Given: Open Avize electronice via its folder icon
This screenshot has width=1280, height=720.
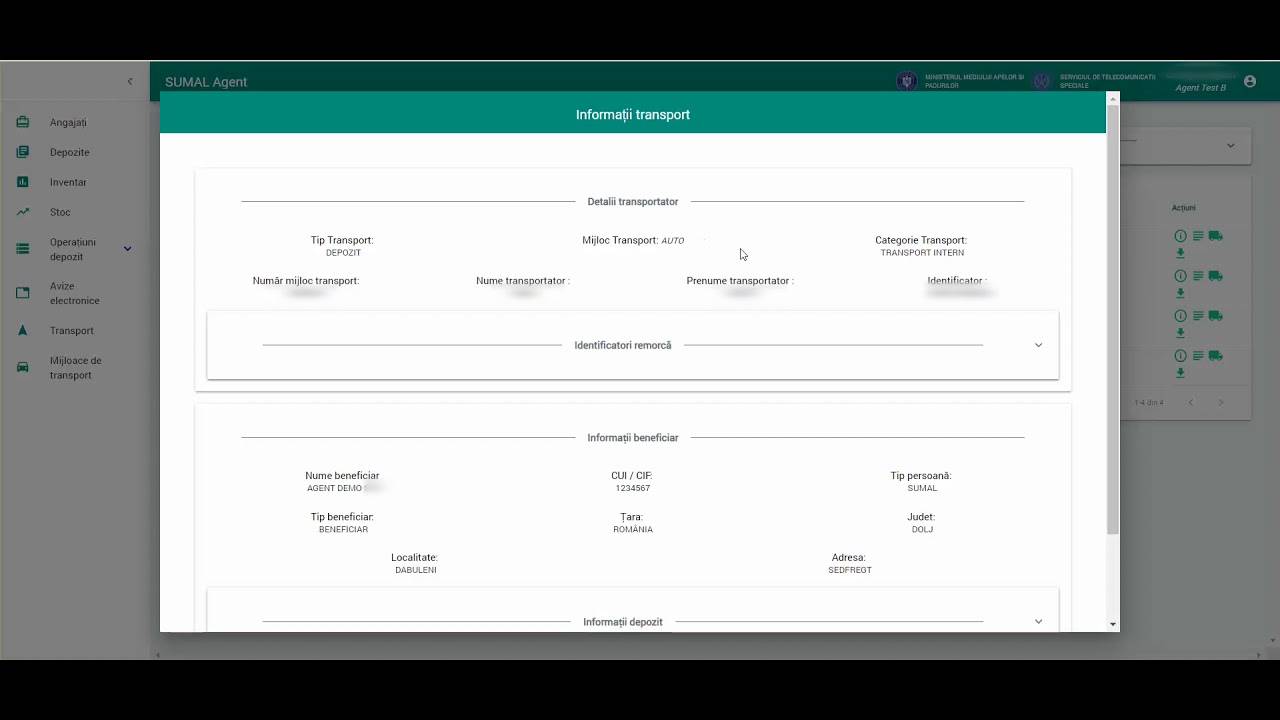Looking at the screenshot, I should (22, 292).
